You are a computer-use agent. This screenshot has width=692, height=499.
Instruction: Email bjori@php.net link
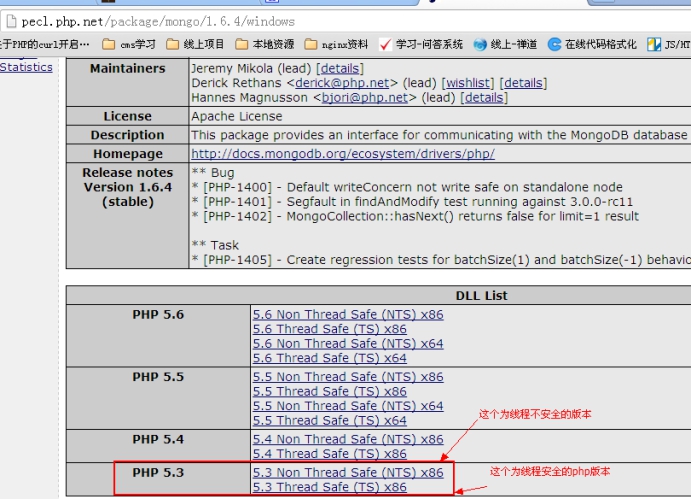[365, 98]
